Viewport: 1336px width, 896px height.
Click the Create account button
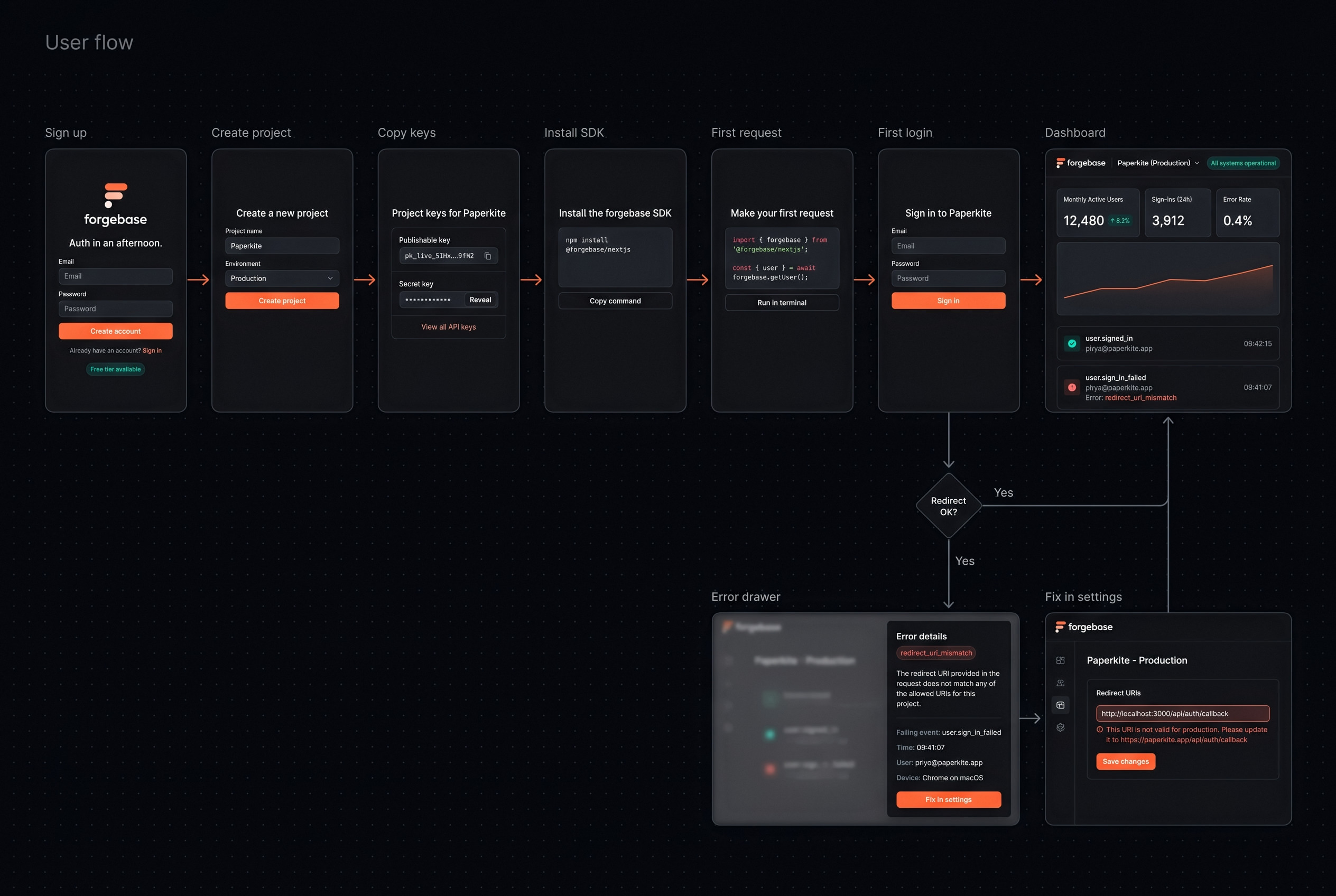point(116,331)
